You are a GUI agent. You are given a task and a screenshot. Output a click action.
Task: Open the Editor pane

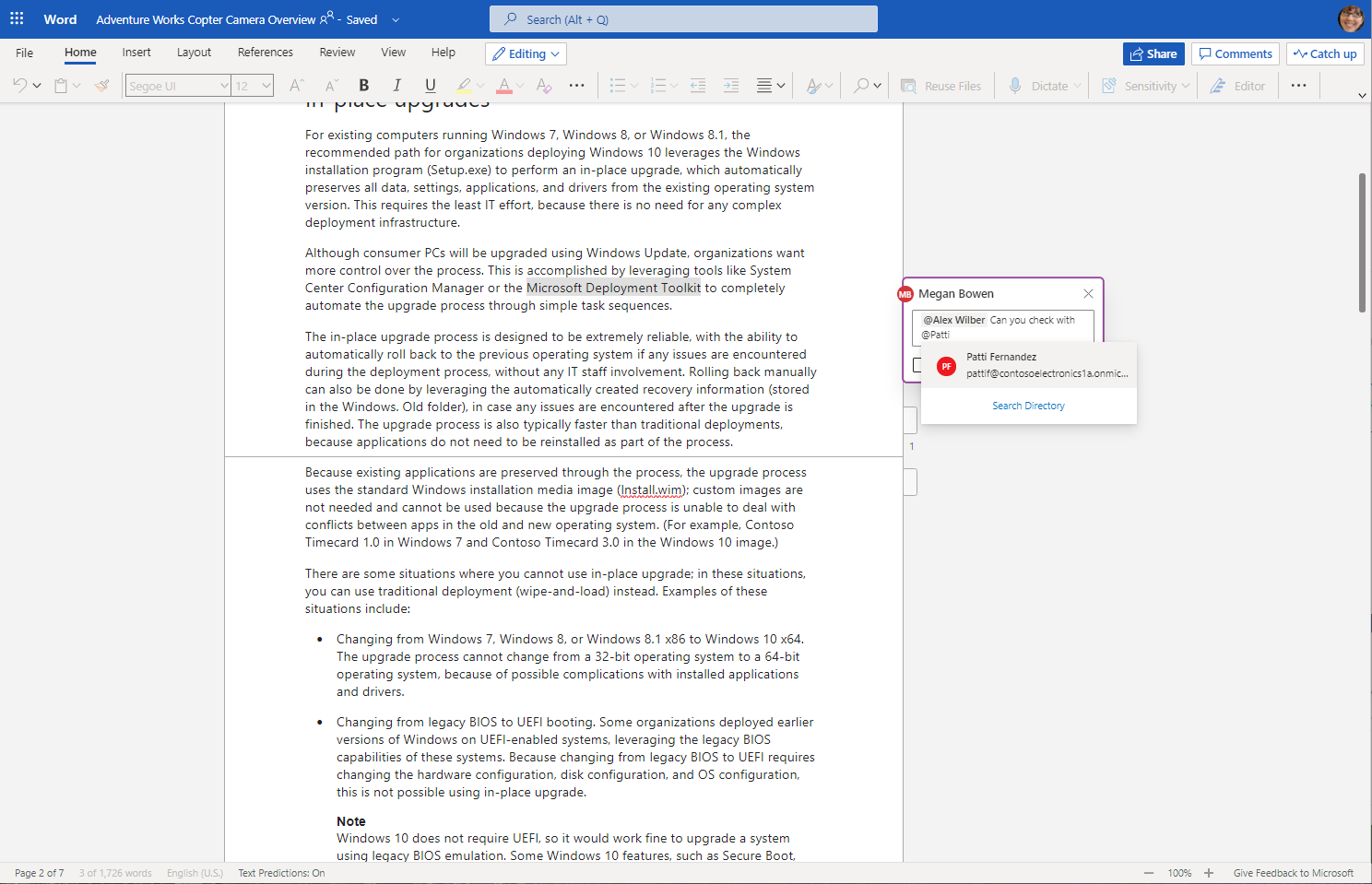[x=1237, y=86]
